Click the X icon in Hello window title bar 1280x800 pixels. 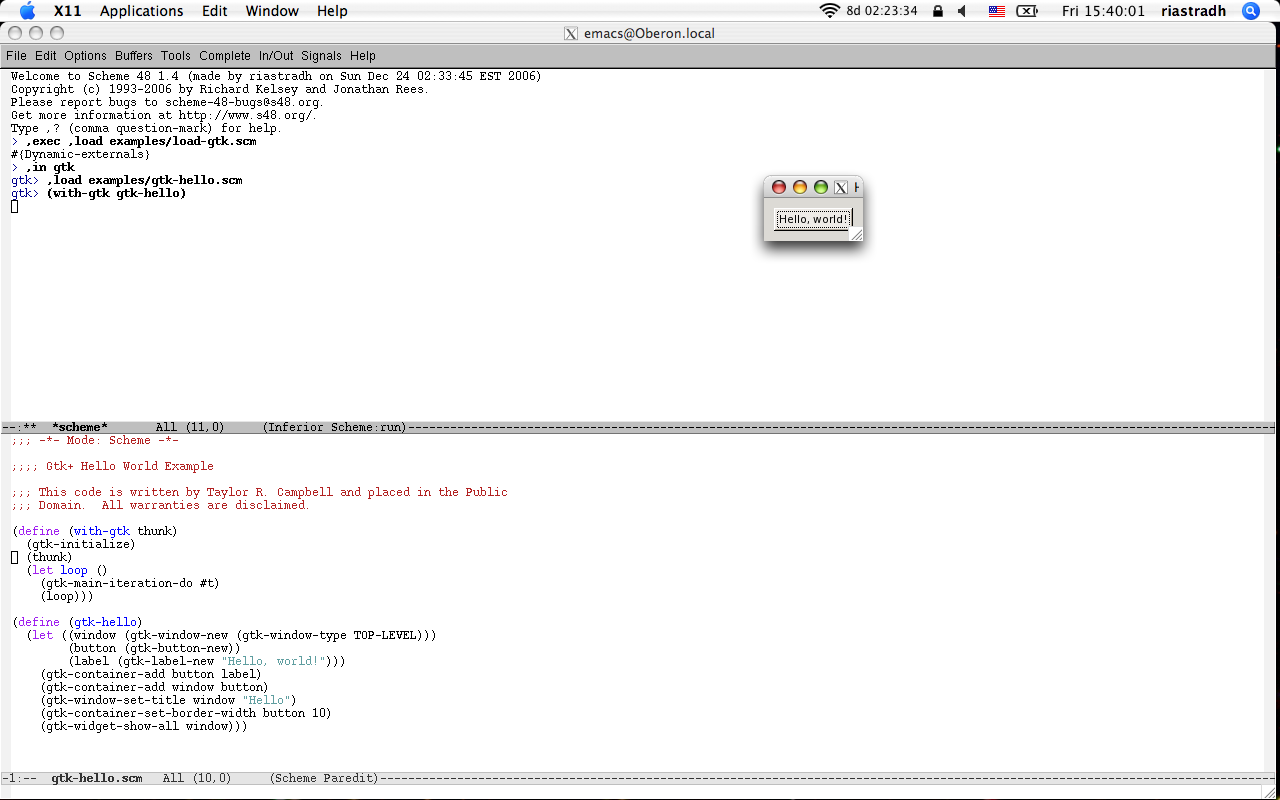[841, 187]
